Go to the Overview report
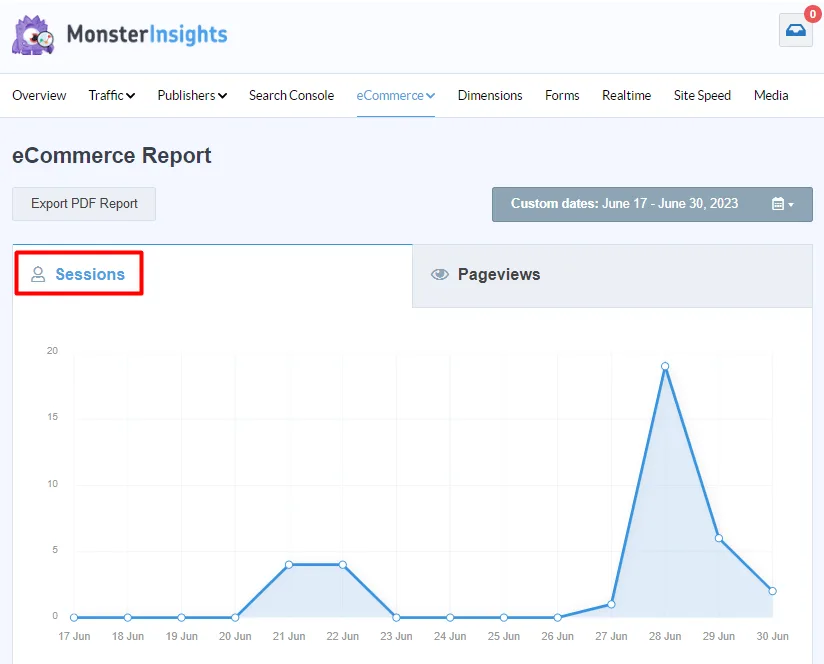This screenshot has height=664, width=824. pyautogui.click(x=39, y=96)
